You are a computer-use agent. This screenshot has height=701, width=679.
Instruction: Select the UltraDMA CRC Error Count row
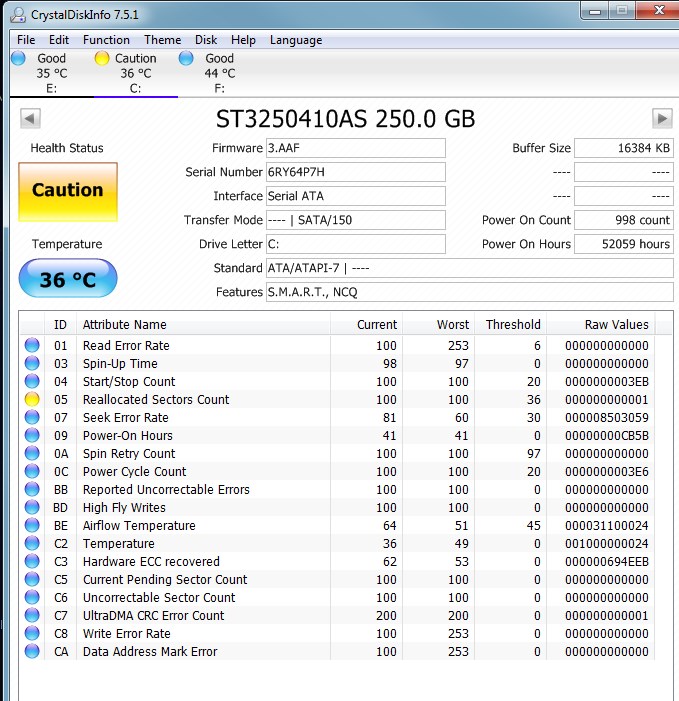coord(153,616)
